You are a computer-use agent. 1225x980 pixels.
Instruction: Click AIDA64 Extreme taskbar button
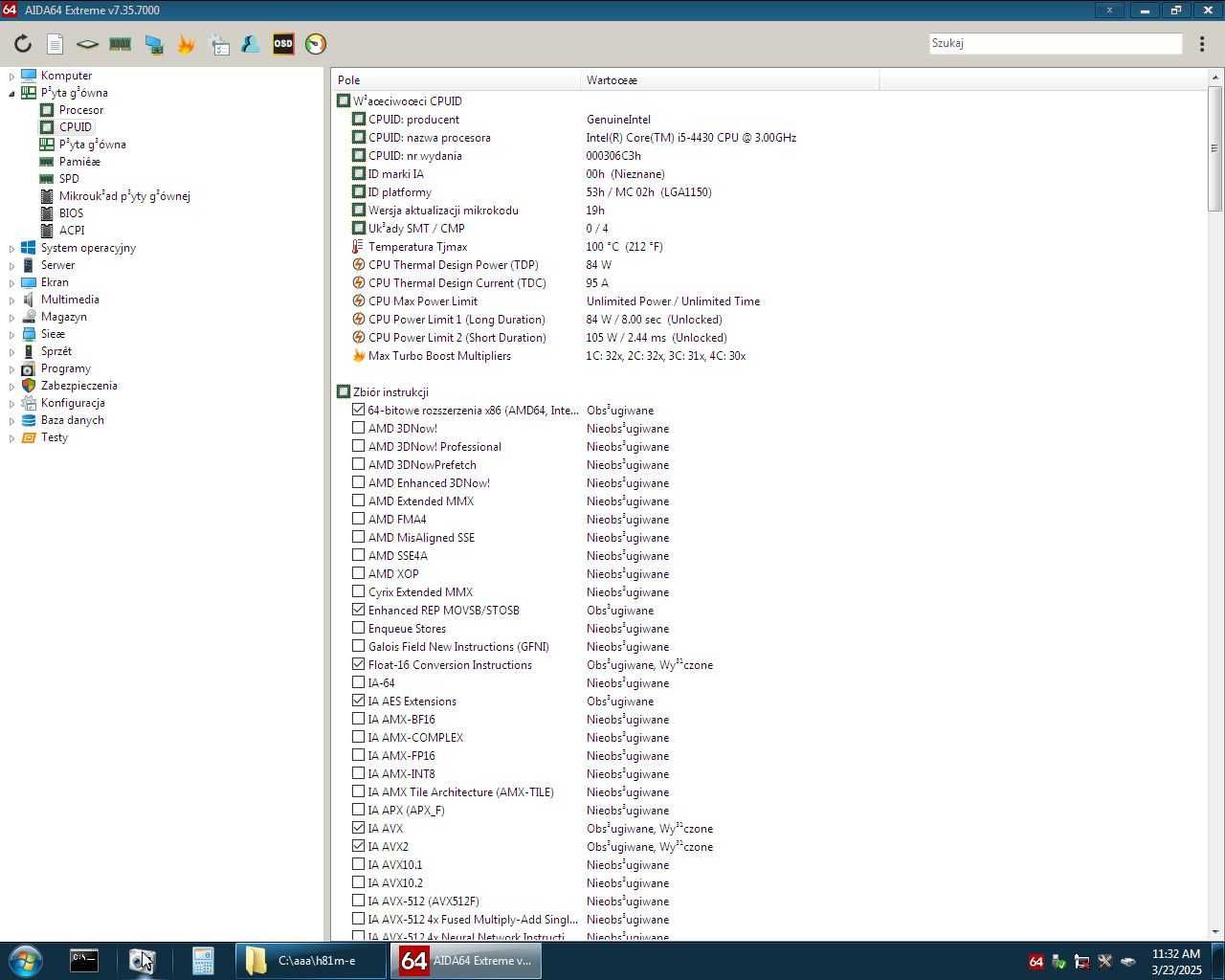tap(466, 961)
